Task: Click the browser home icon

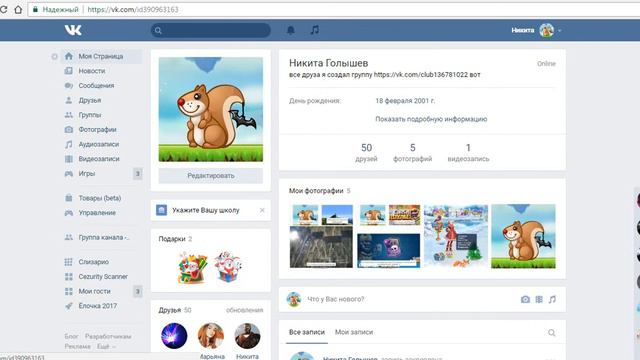Action: [x=18, y=9]
